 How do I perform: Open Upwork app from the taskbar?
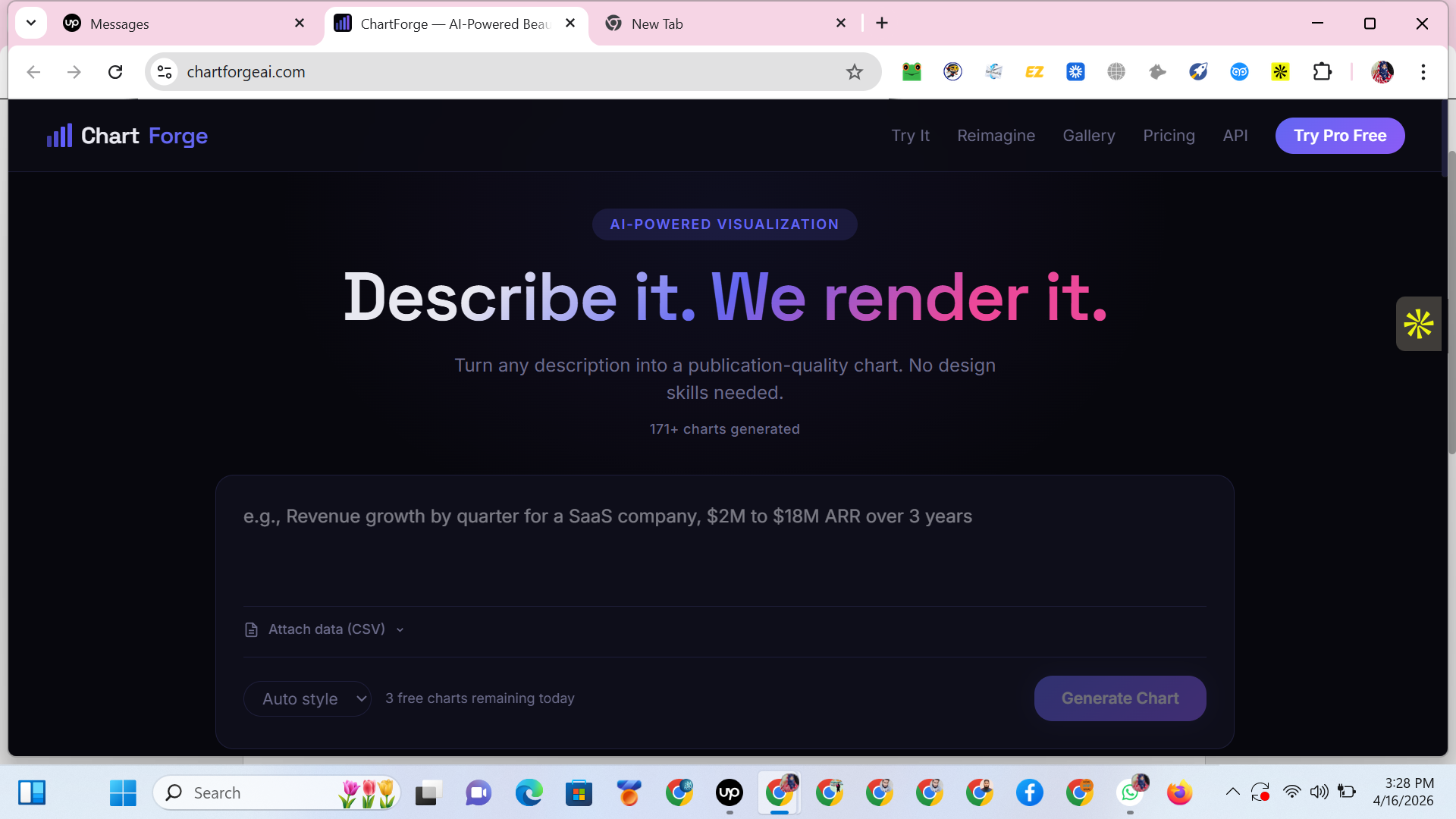pyautogui.click(x=730, y=793)
